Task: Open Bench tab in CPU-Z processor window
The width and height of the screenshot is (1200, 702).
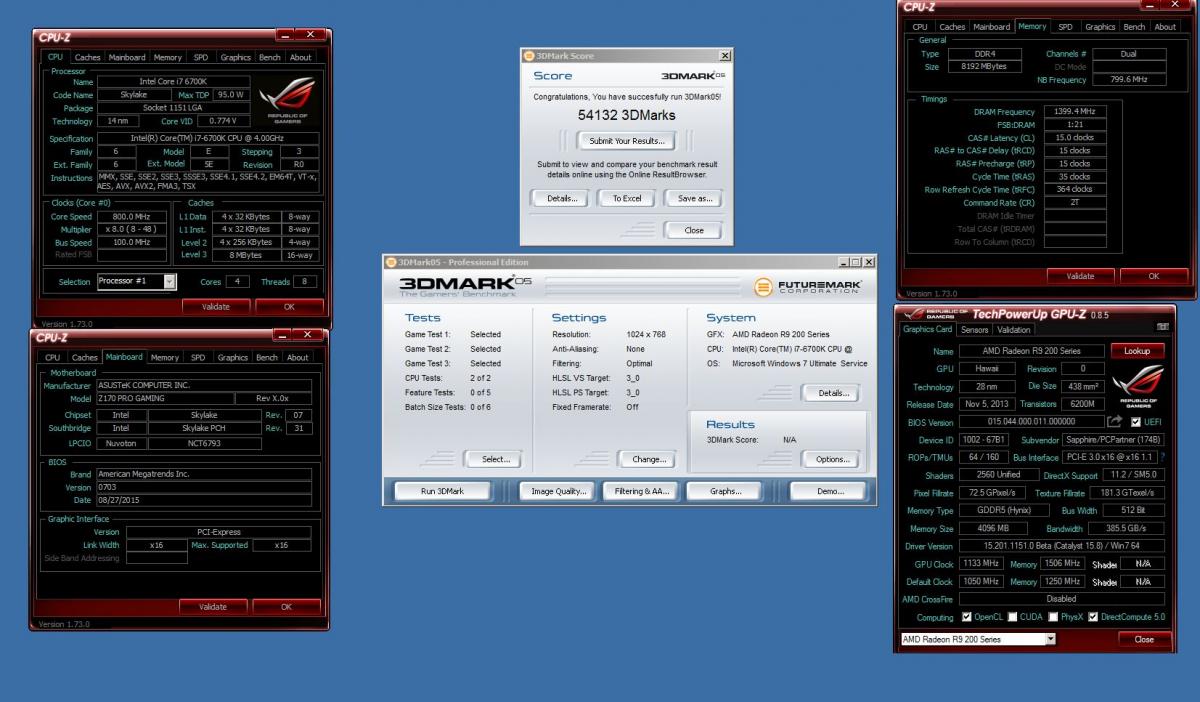Action: (270, 58)
